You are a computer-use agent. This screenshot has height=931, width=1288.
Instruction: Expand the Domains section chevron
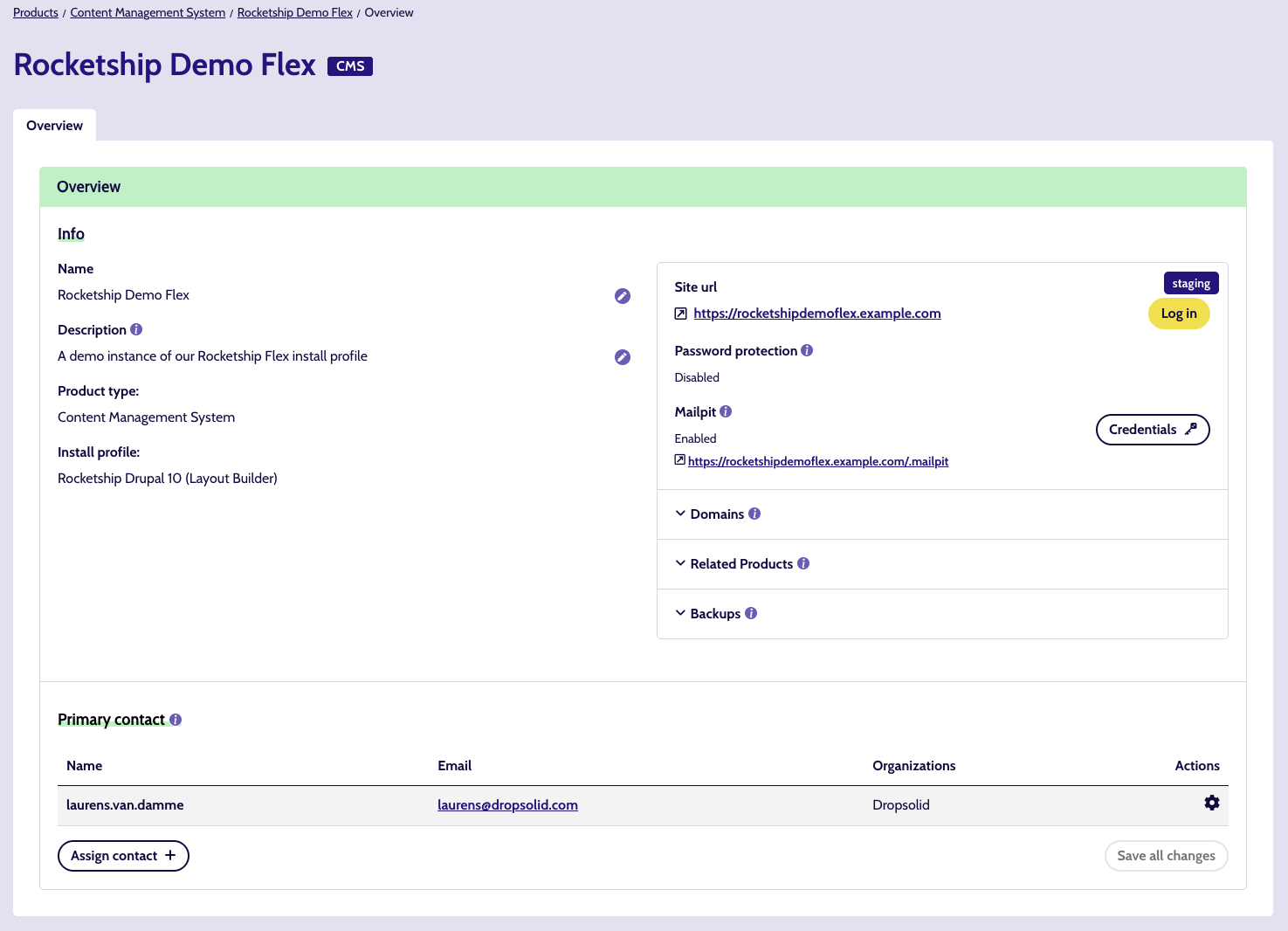(x=680, y=514)
